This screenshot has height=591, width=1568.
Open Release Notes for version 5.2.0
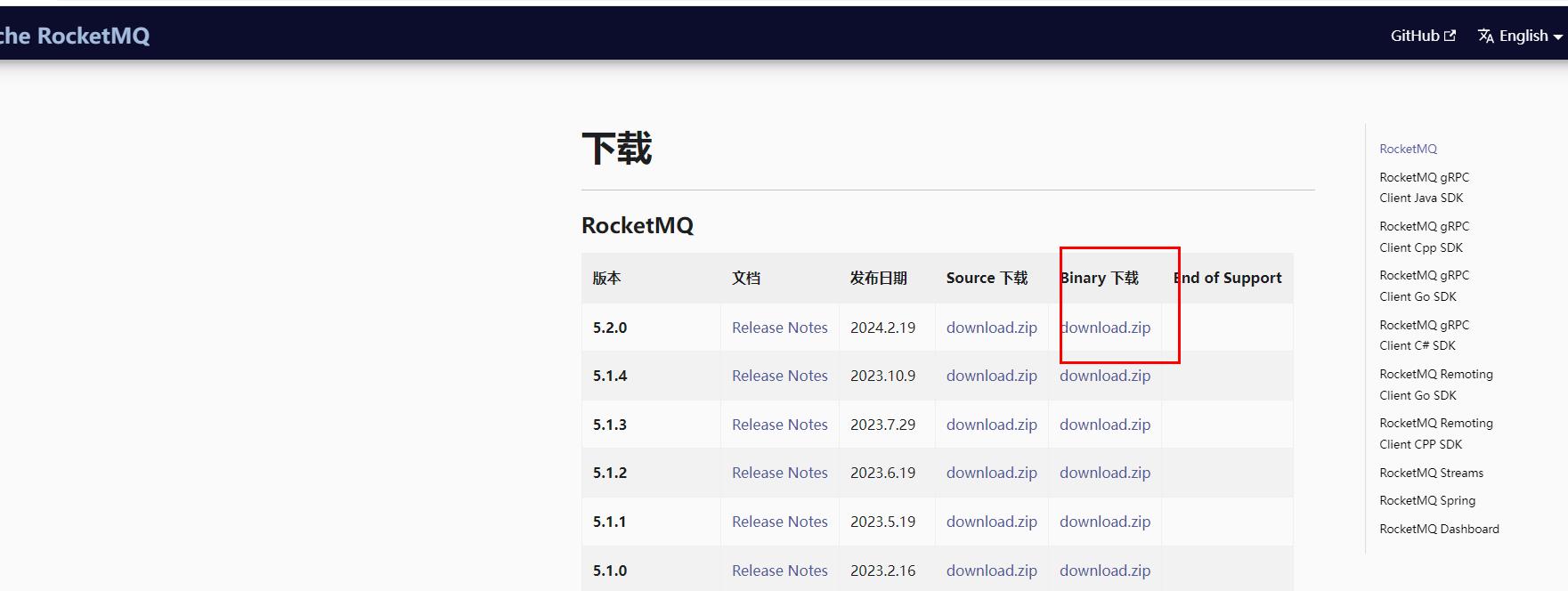pos(779,328)
